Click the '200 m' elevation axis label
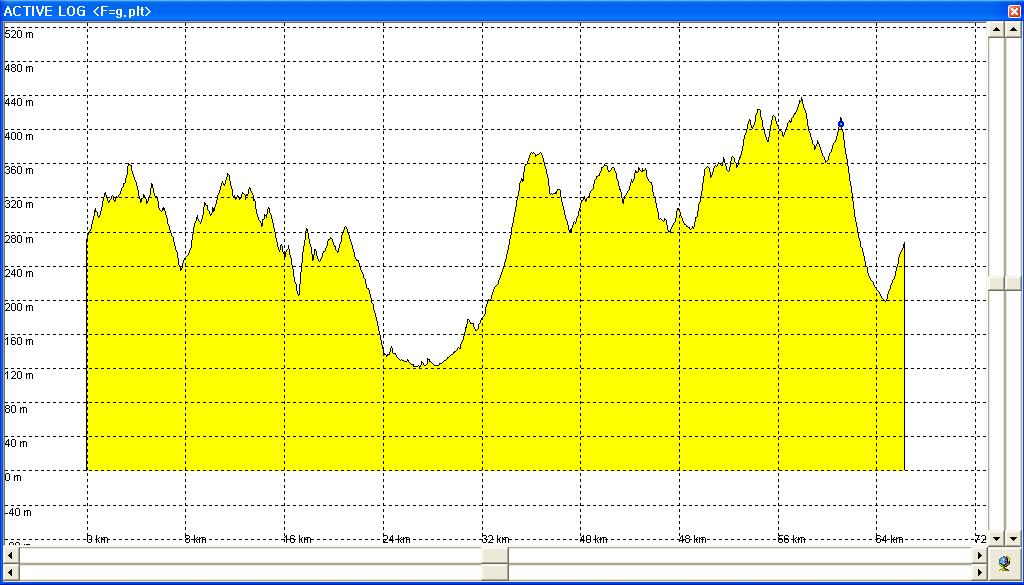 coord(18,306)
